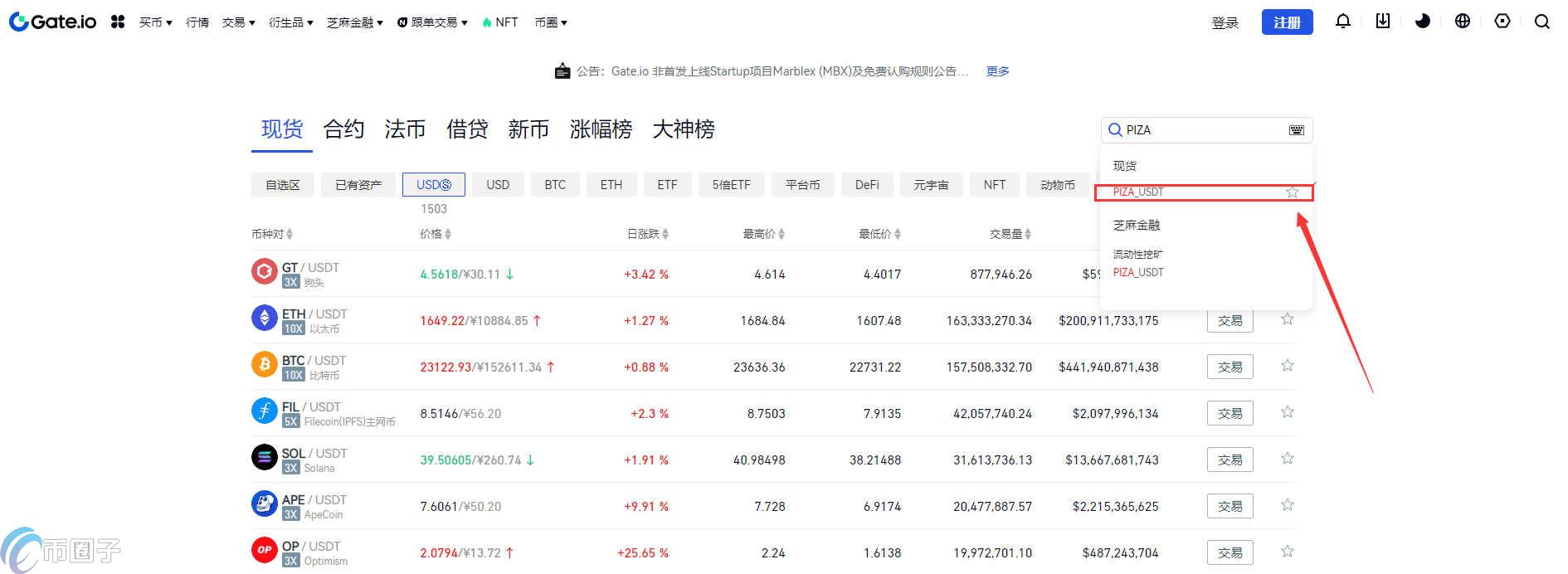Expand the 跟单交易 dropdown menu

pyautogui.click(x=432, y=22)
